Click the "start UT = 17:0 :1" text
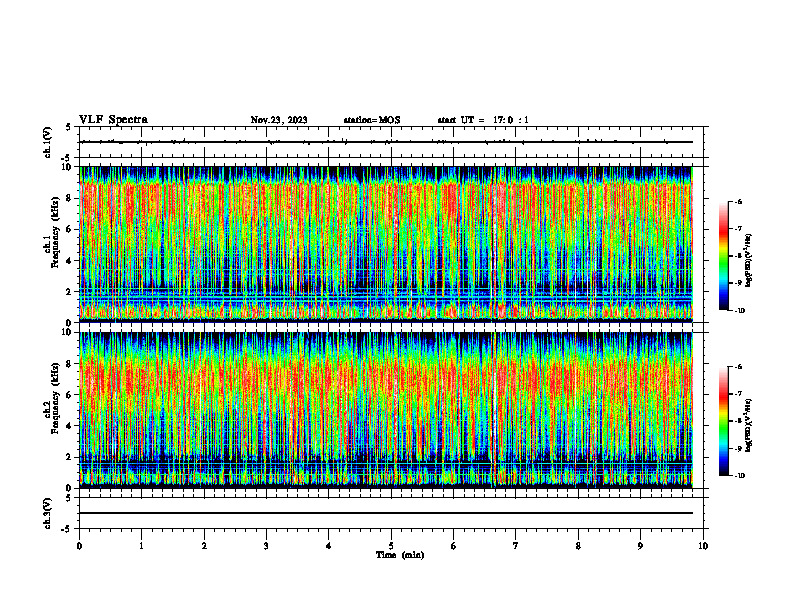 (483, 120)
